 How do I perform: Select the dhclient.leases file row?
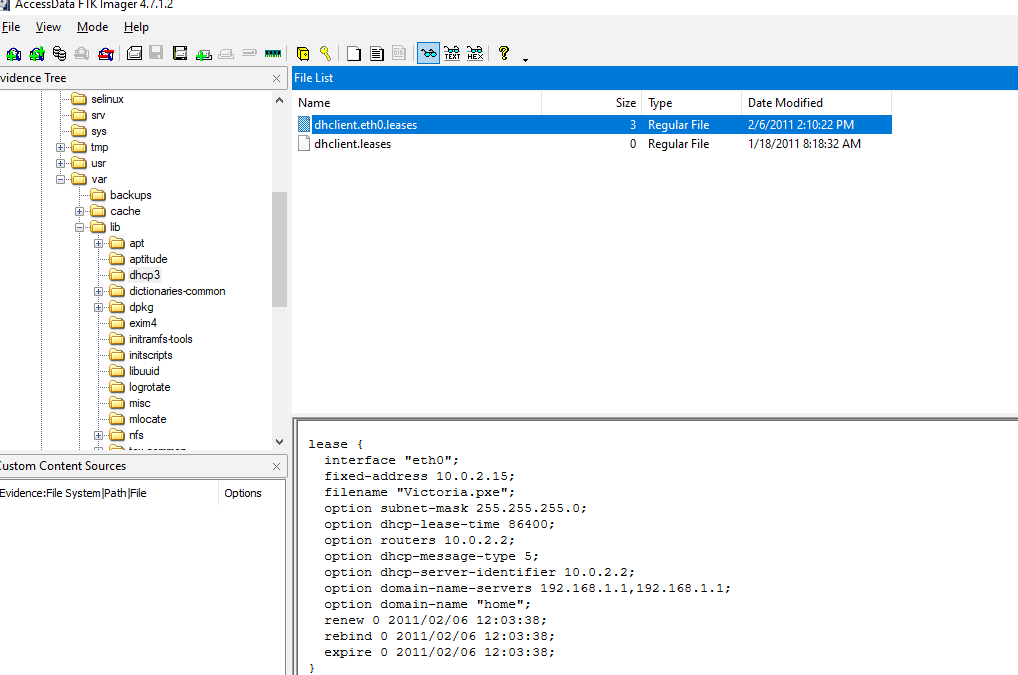coord(352,144)
